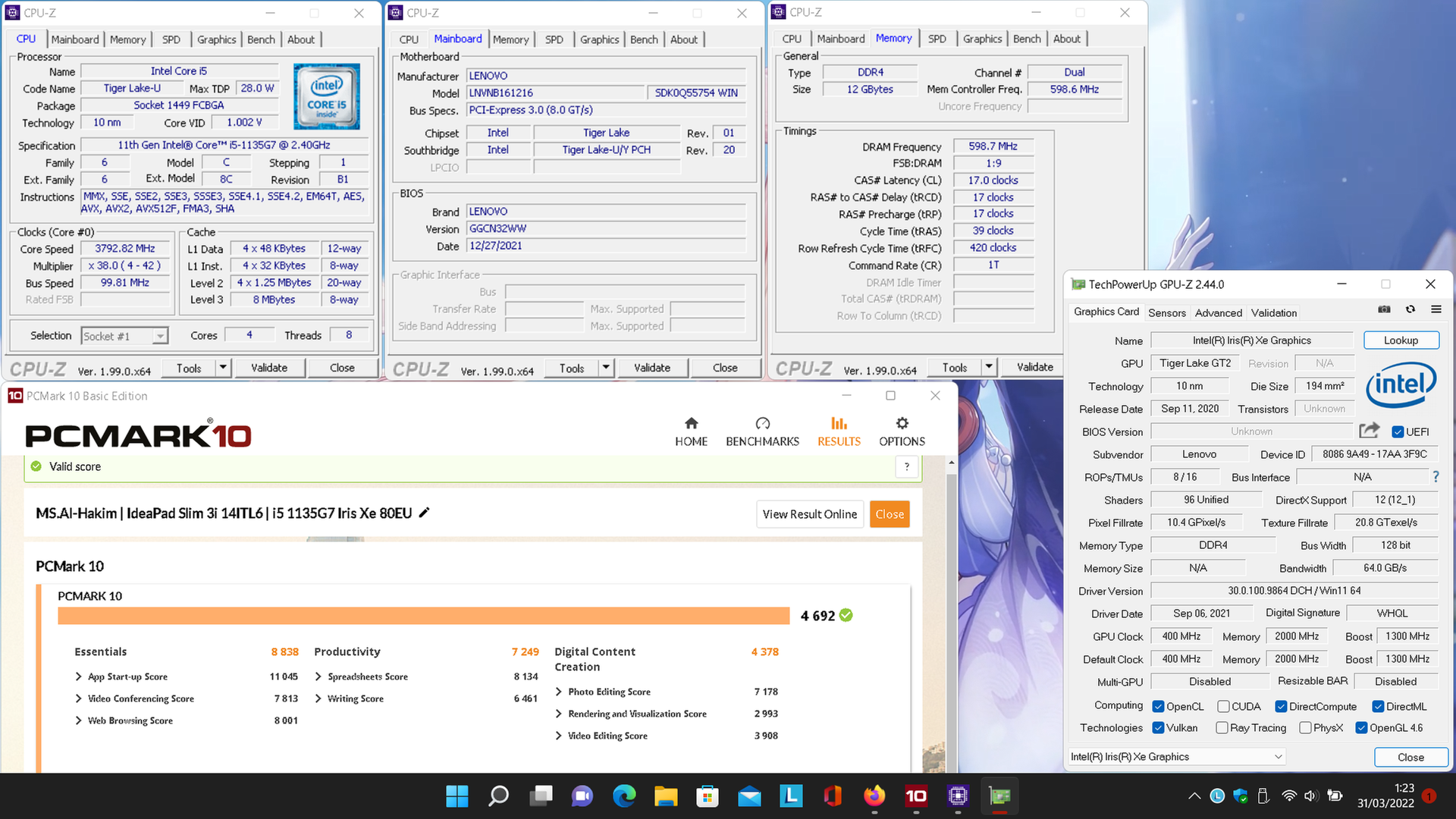The width and height of the screenshot is (1456, 819).
Task: Toggle the UEFI checkbox in GPU-Z
Action: [x=1397, y=431]
